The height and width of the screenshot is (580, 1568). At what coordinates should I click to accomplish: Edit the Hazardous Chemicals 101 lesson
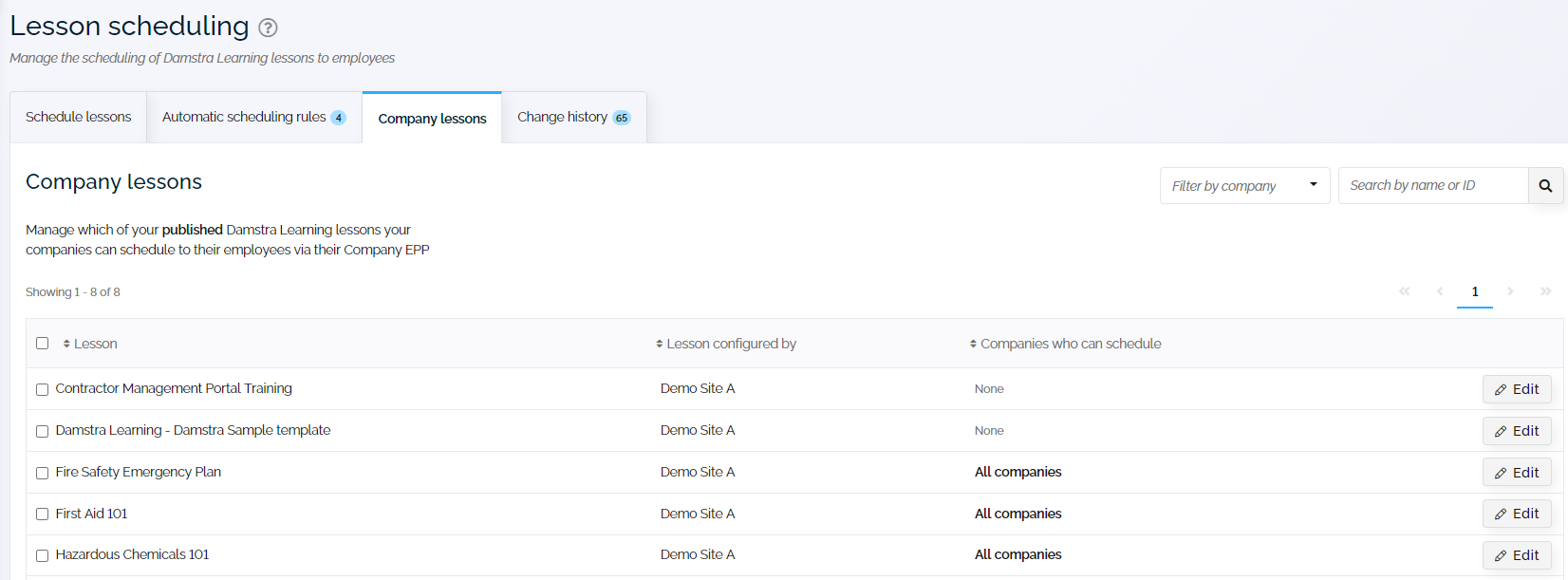click(x=1517, y=555)
